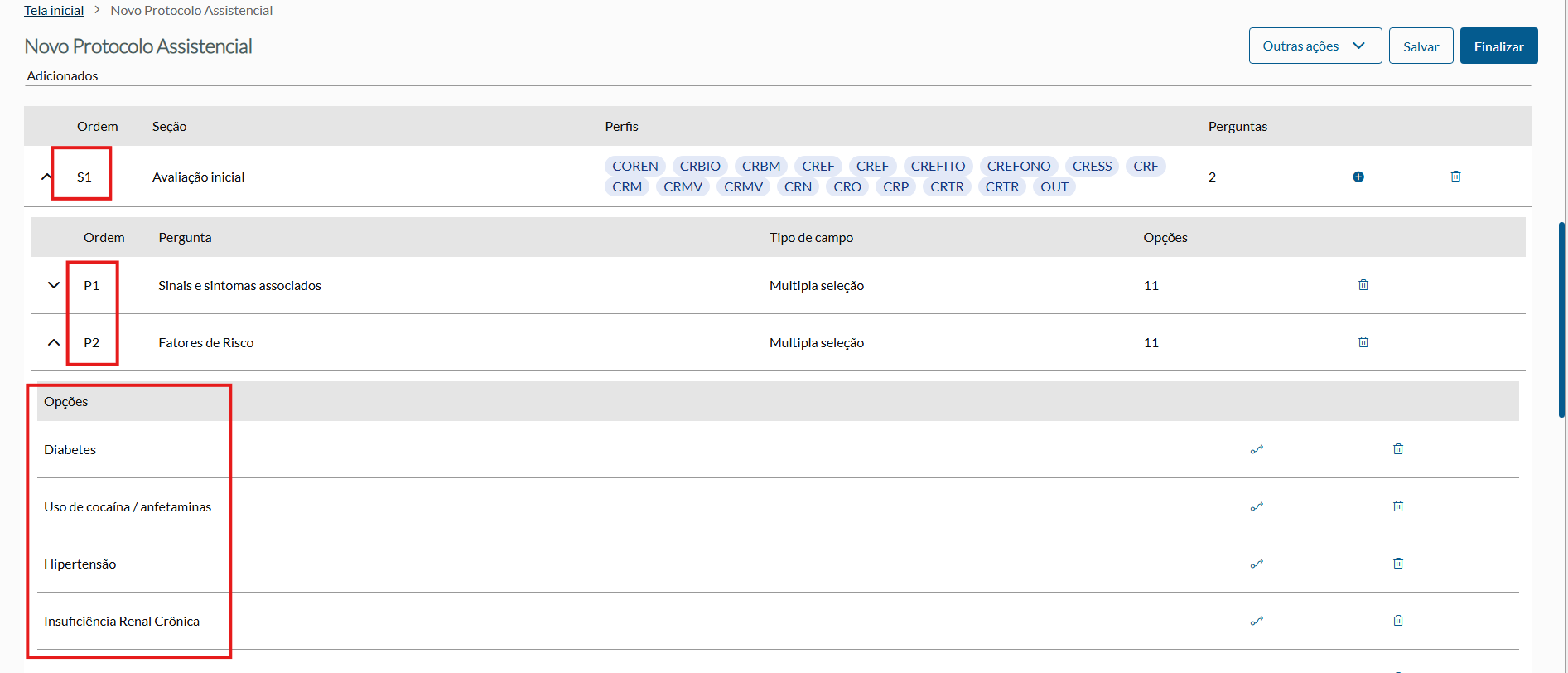1568x673 pixels.
Task: Collapse the P2 Fatores de Risco question
Action: [54, 342]
